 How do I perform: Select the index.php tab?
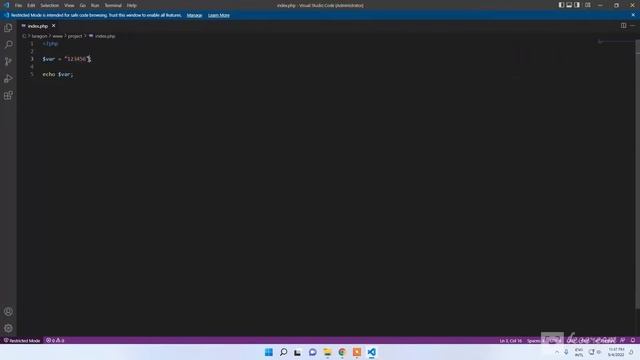point(38,26)
